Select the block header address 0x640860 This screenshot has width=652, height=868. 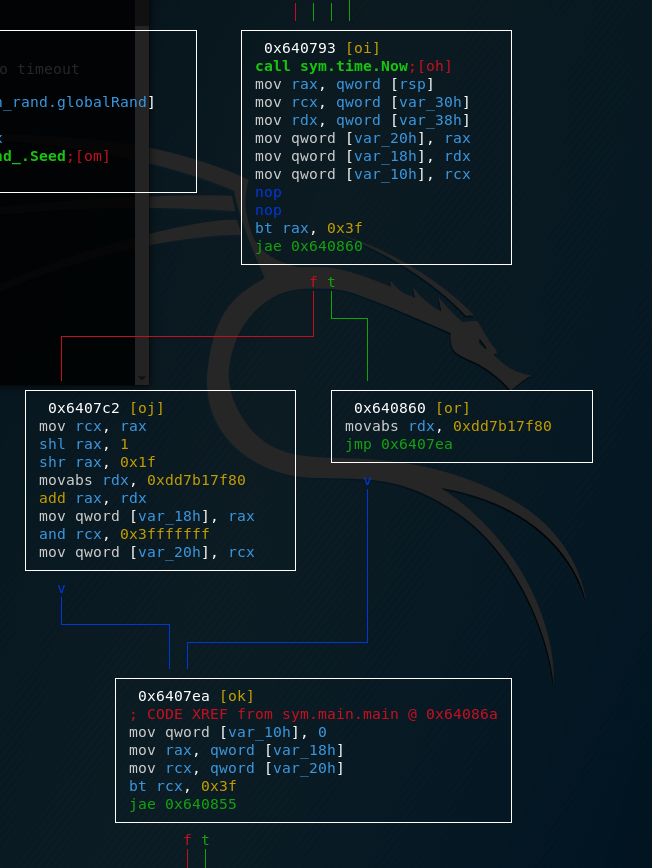(x=390, y=409)
